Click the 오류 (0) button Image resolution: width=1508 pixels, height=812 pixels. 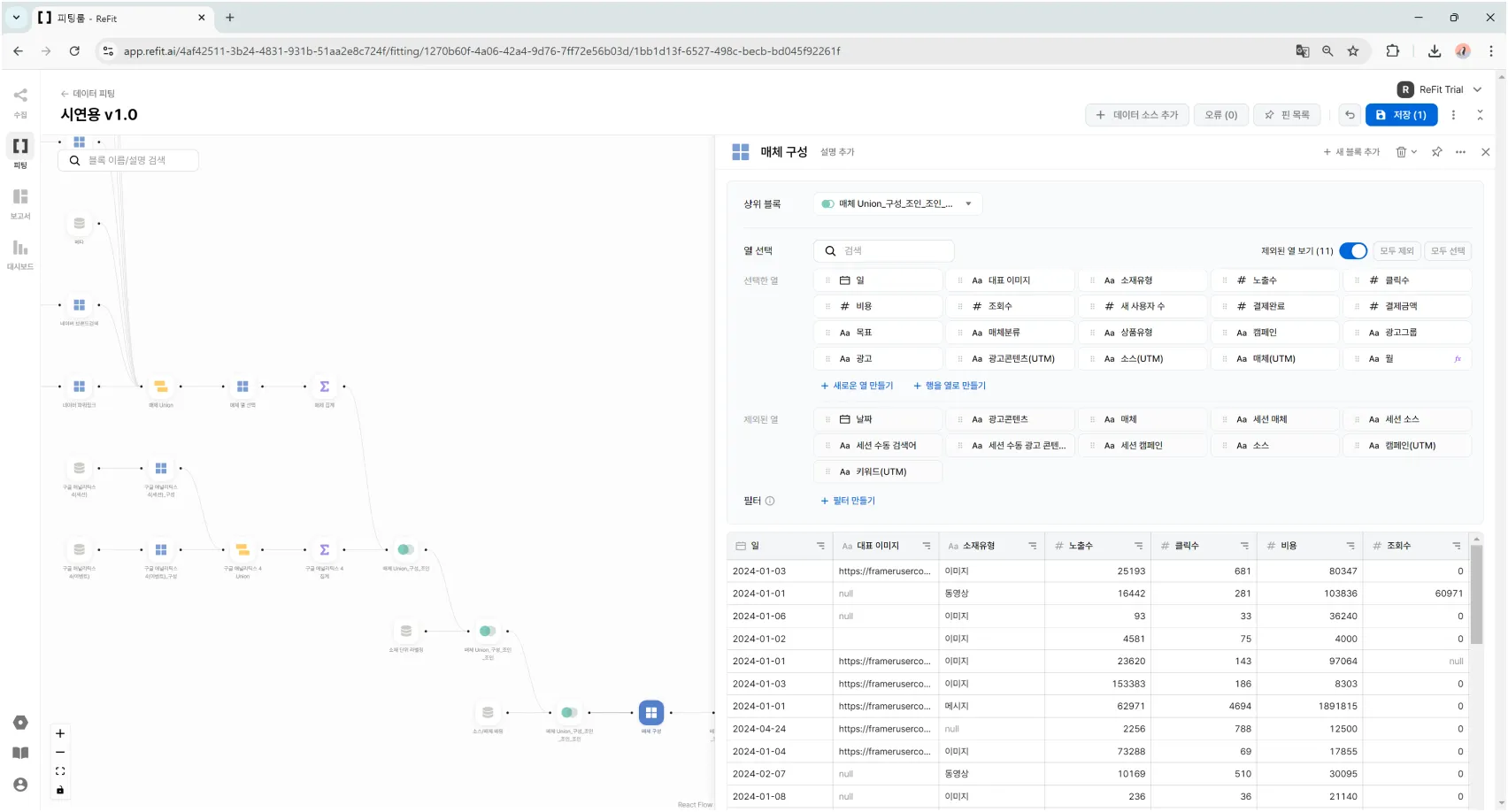[x=1221, y=115]
